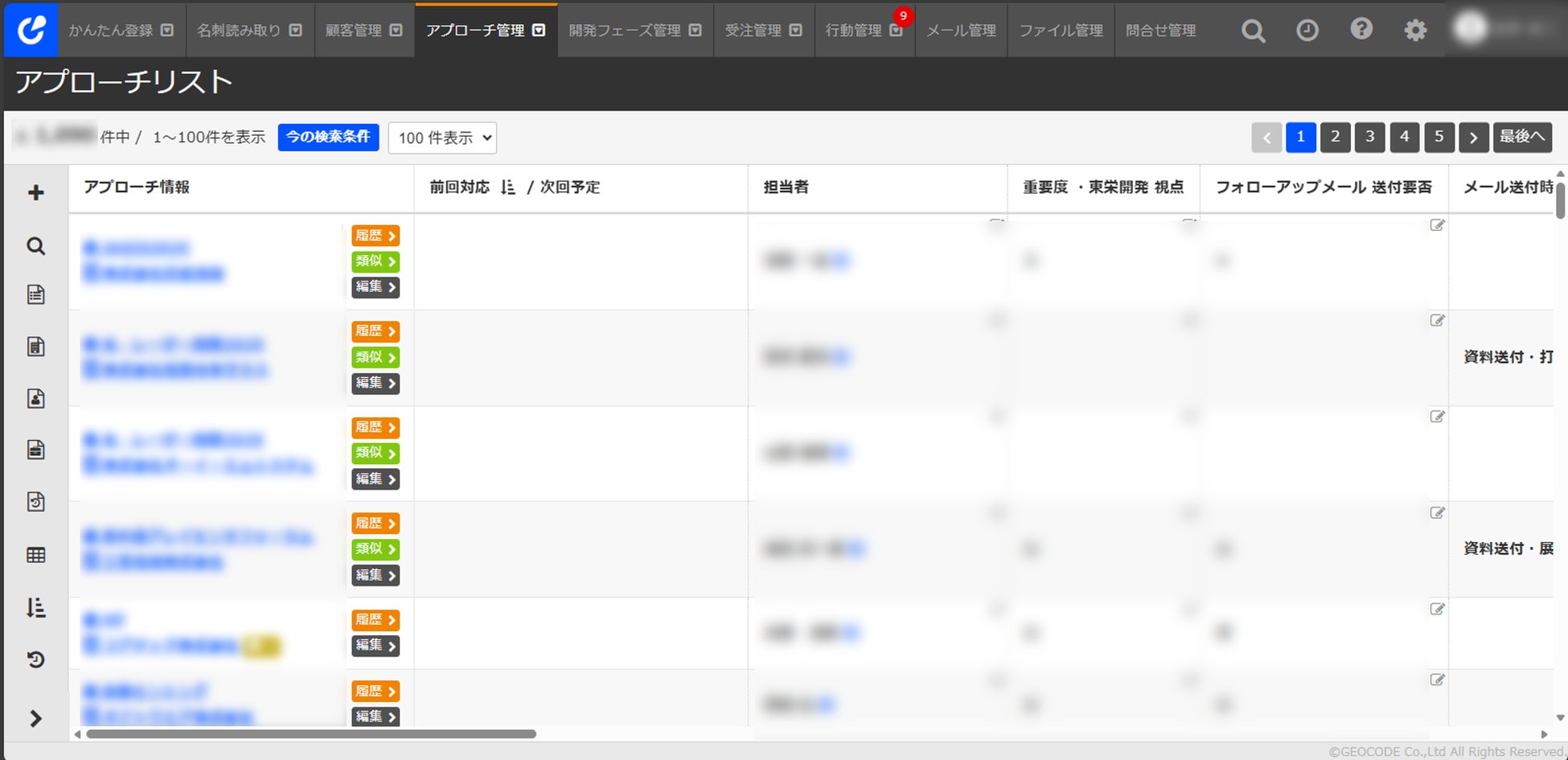Open the settings gear icon
Viewport: 1568px width, 760px height.
tap(1415, 31)
